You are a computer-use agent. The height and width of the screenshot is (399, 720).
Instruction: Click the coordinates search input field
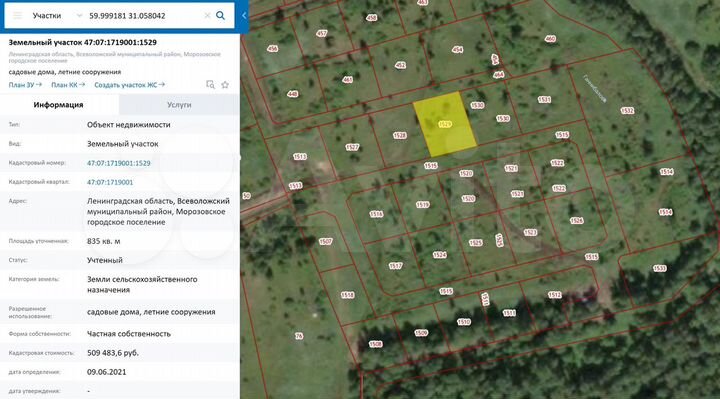click(143, 16)
